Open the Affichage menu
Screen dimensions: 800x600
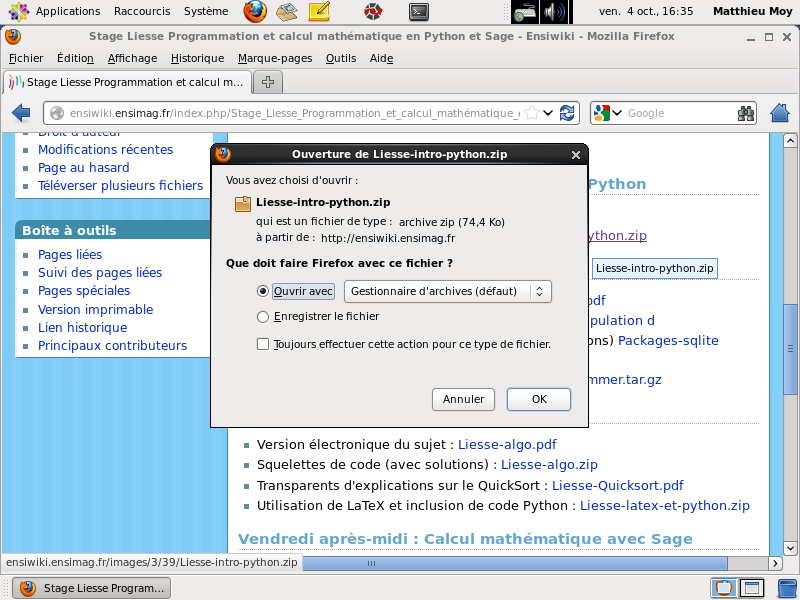(132, 58)
